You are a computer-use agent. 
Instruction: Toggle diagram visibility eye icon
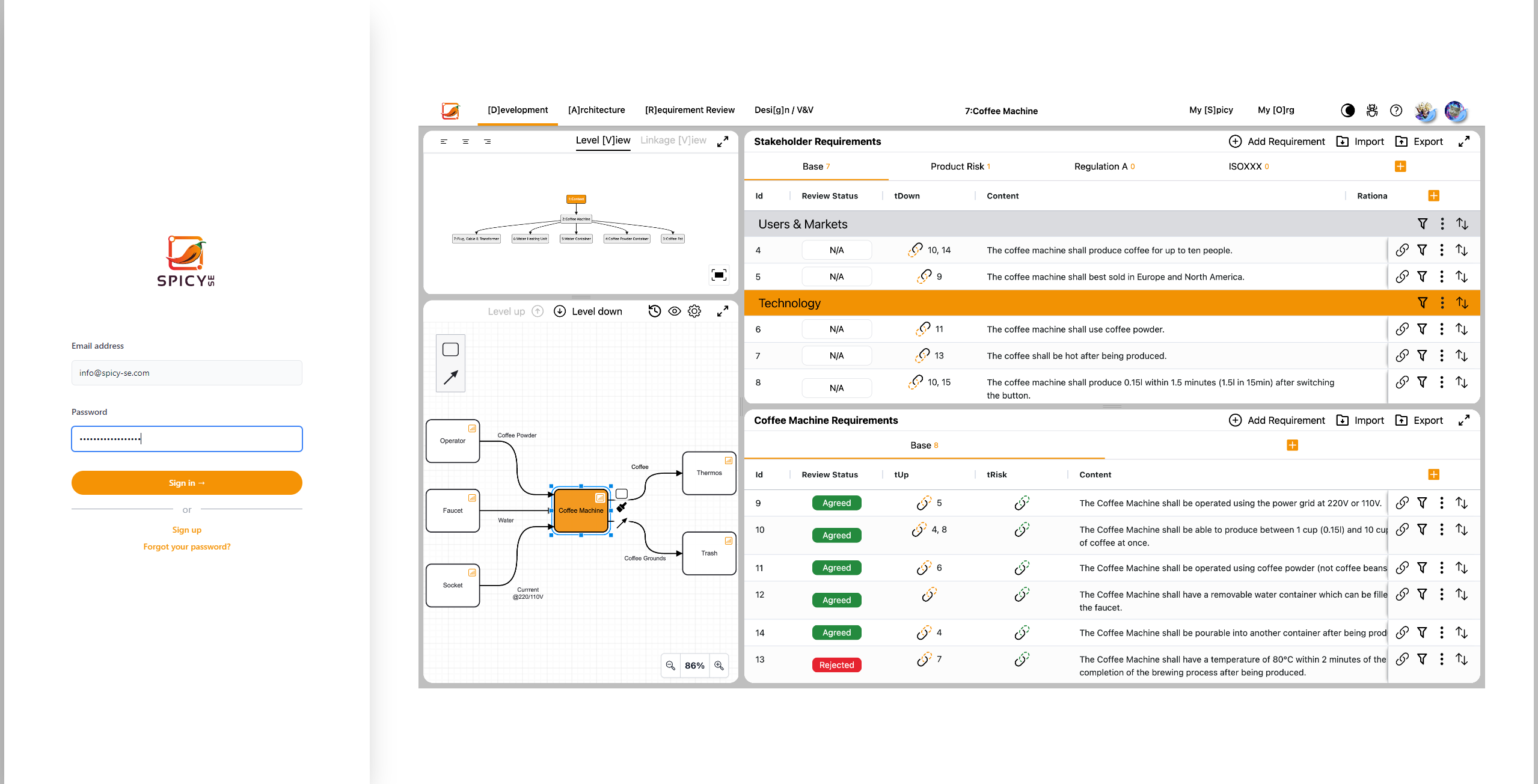[675, 311]
